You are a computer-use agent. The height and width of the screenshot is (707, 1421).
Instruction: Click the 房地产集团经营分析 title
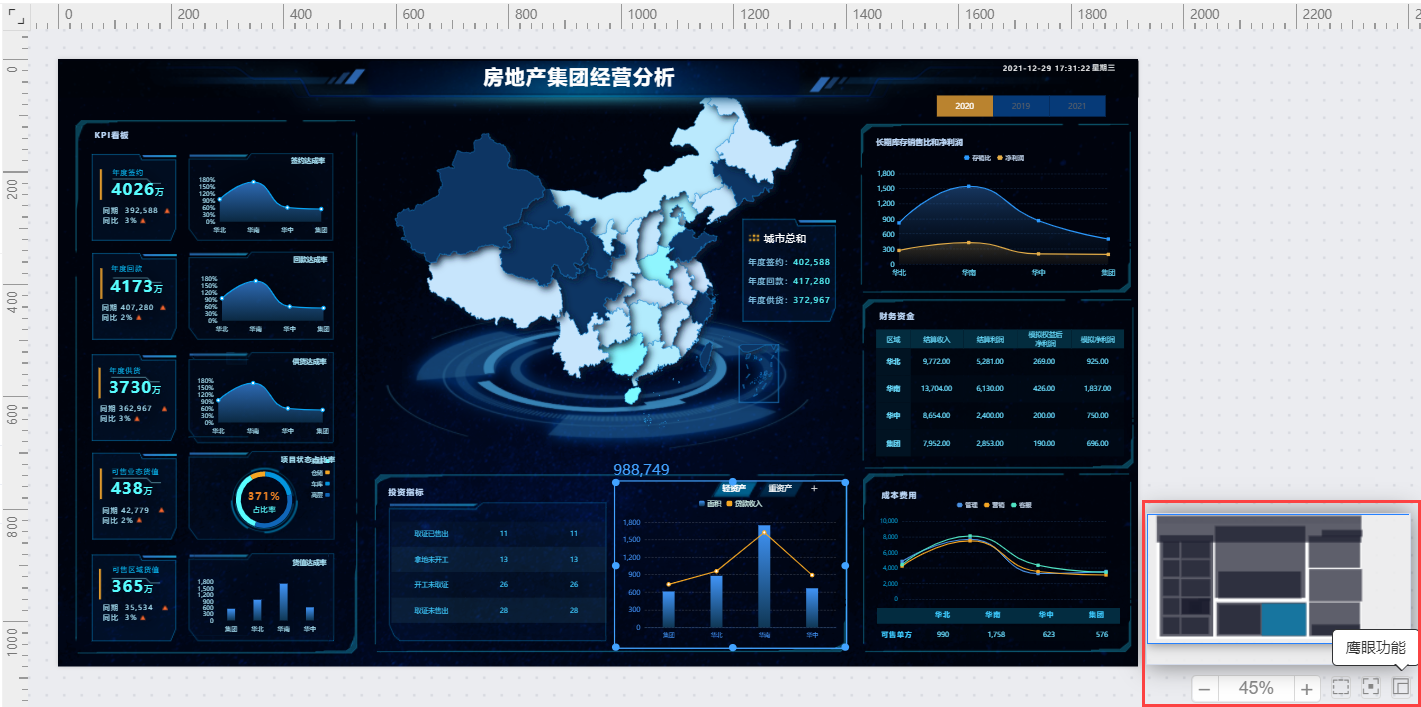(578, 78)
